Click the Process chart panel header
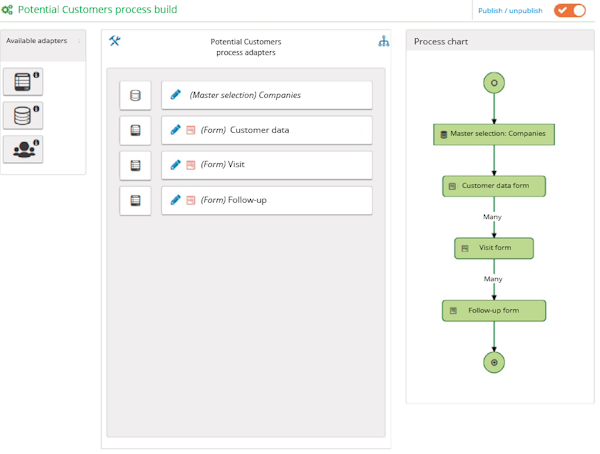 click(x=500, y=41)
